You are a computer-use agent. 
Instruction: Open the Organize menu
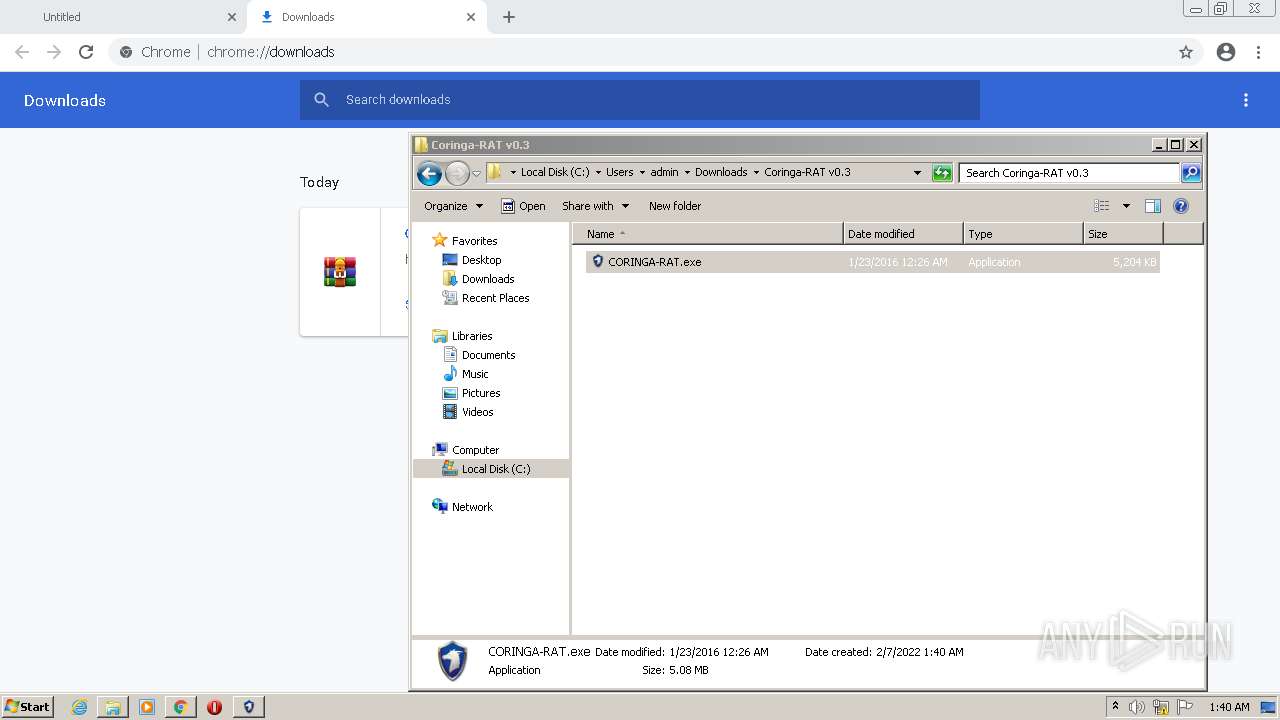click(x=453, y=206)
